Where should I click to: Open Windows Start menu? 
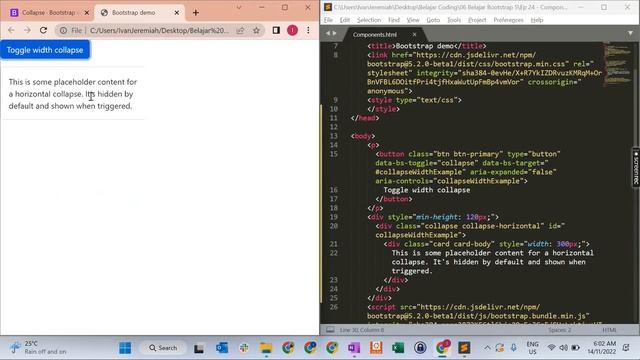pyautogui.click(x=125, y=348)
